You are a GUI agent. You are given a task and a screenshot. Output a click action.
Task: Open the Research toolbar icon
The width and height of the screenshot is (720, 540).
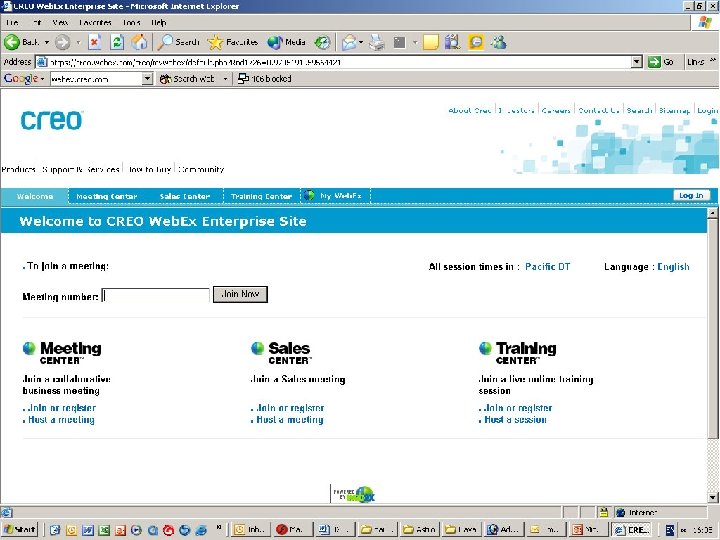coord(452,43)
